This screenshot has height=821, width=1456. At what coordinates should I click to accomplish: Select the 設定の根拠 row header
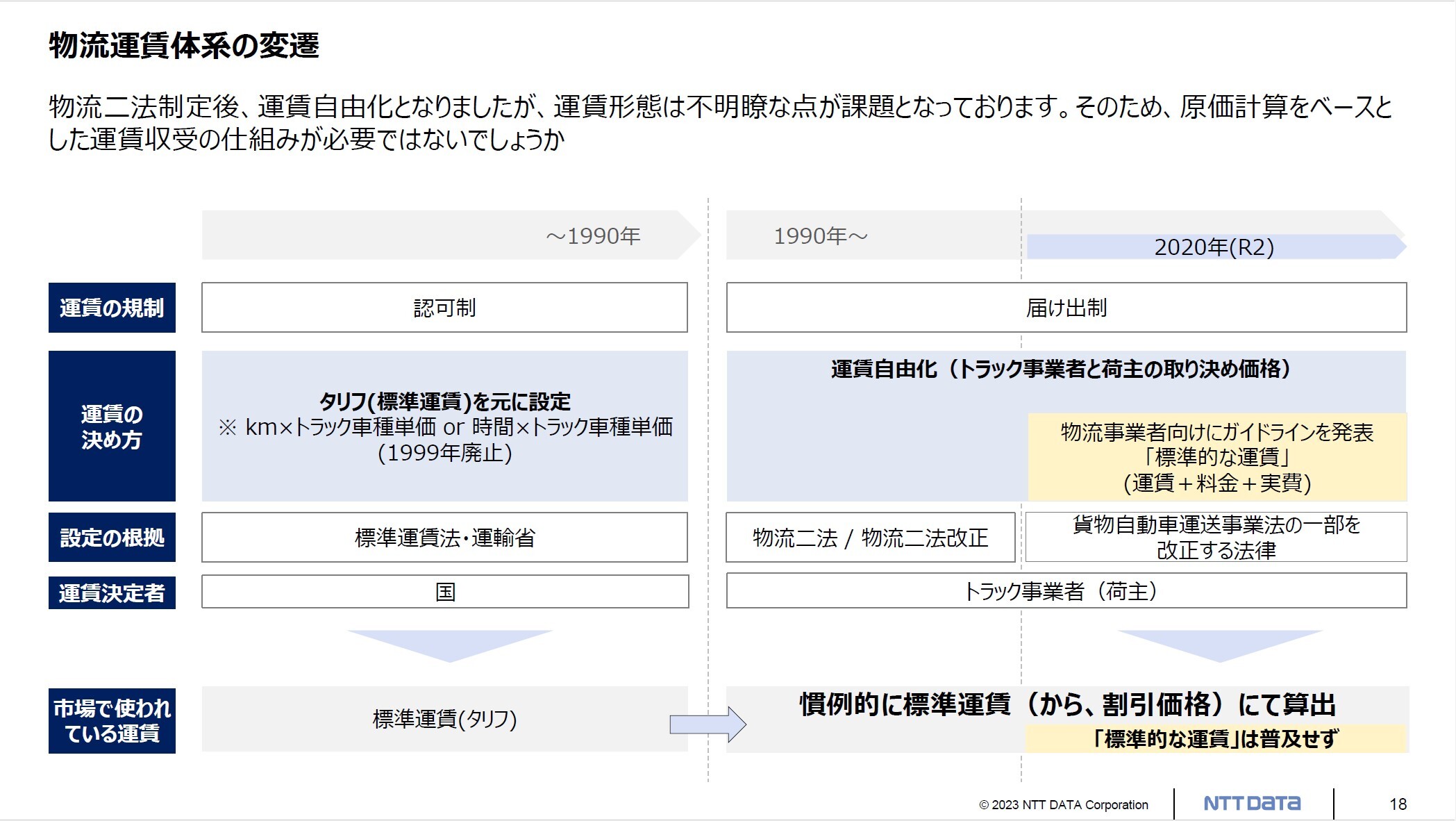click(112, 537)
